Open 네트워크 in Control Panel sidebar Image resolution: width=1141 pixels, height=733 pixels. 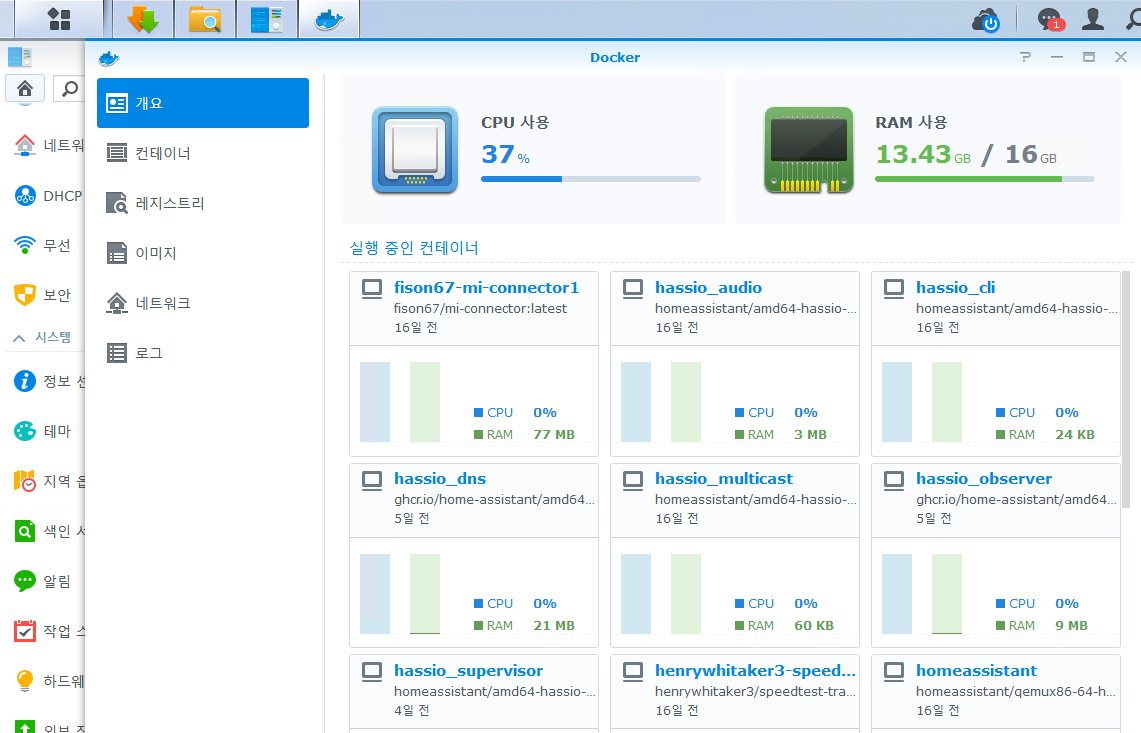[49, 146]
